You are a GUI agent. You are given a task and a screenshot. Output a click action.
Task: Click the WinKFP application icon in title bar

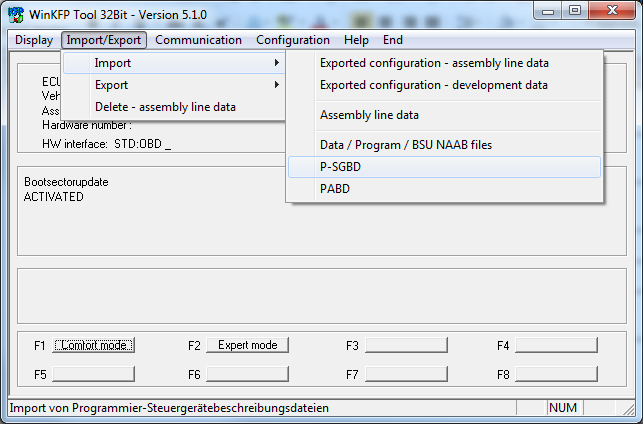(16, 13)
